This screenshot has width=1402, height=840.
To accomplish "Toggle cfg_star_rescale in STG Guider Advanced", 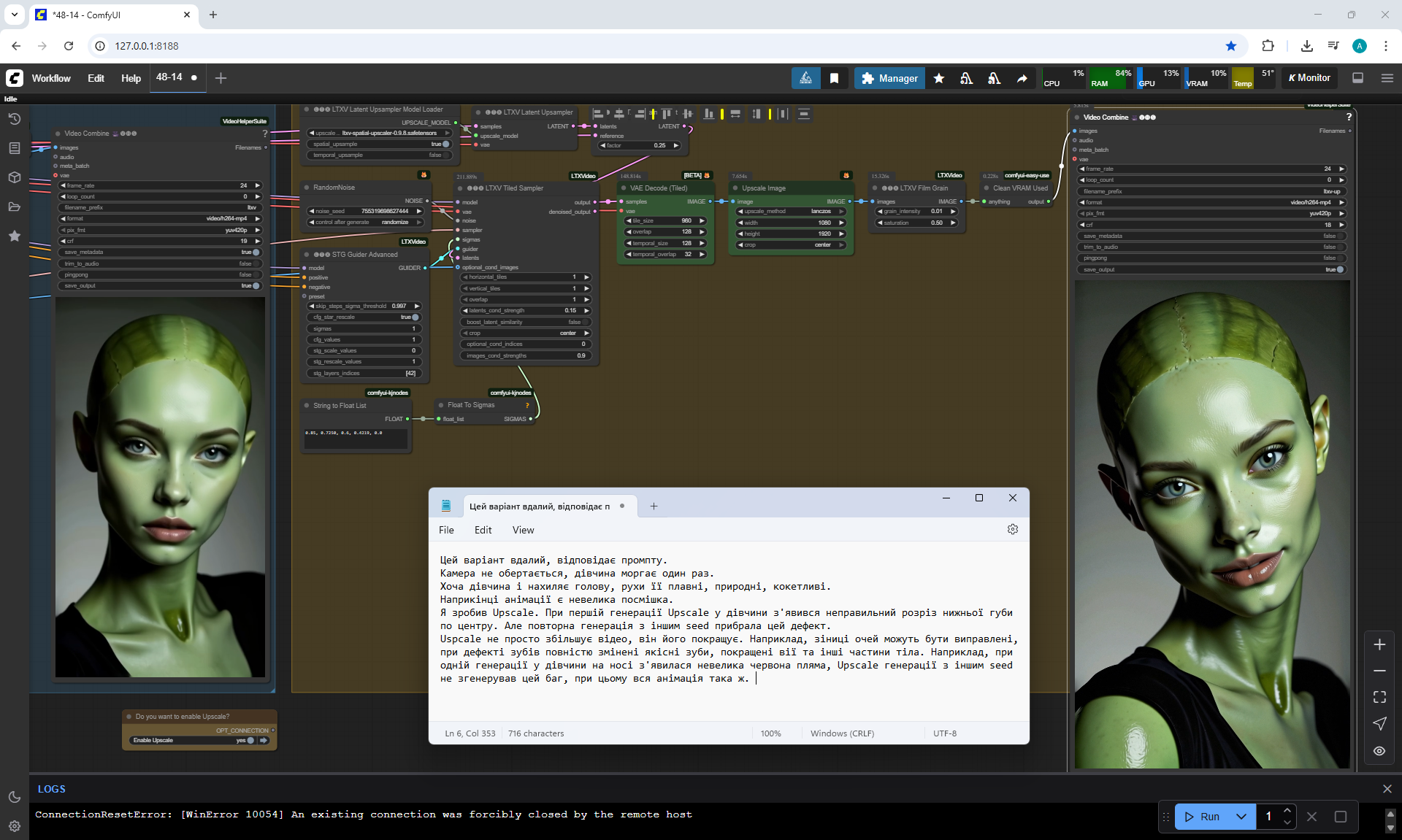I will (x=415, y=317).
